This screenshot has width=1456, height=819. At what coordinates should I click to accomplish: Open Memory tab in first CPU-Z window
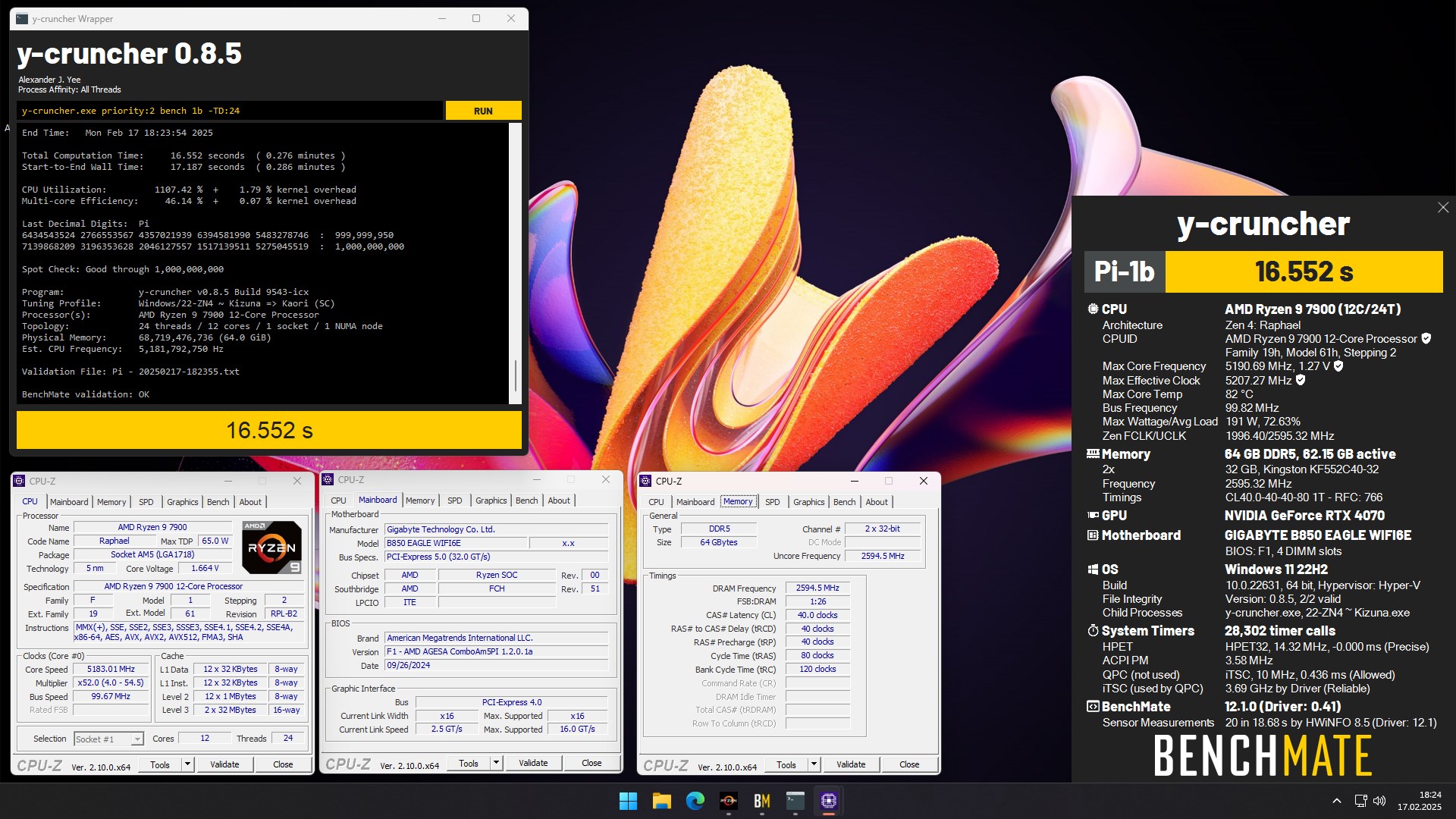111,502
